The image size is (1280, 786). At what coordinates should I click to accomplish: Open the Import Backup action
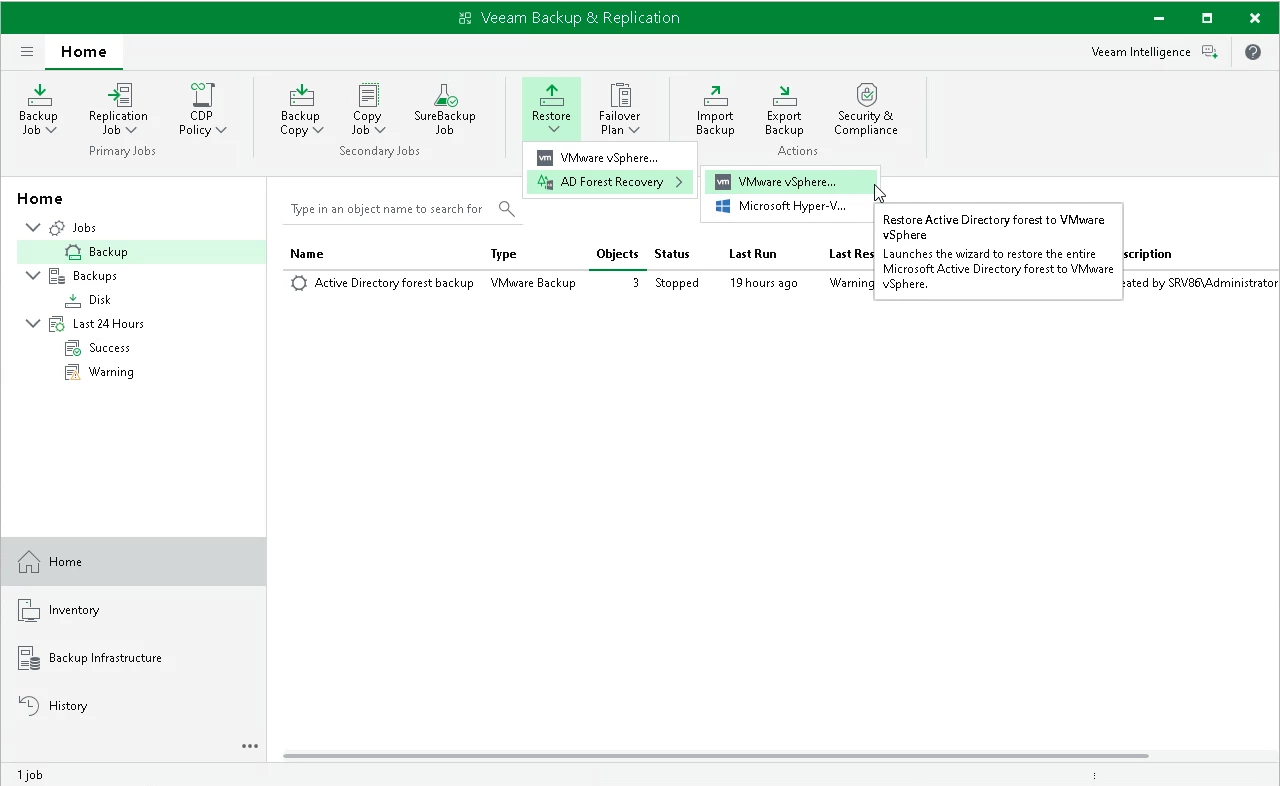[x=715, y=109]
